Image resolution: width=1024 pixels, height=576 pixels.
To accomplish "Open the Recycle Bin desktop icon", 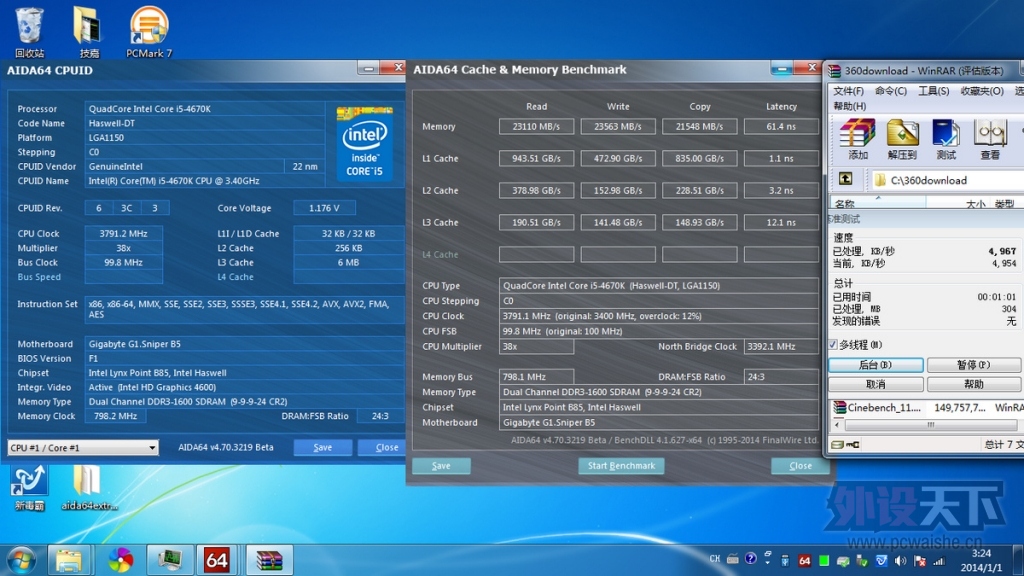I will (29, 32).
